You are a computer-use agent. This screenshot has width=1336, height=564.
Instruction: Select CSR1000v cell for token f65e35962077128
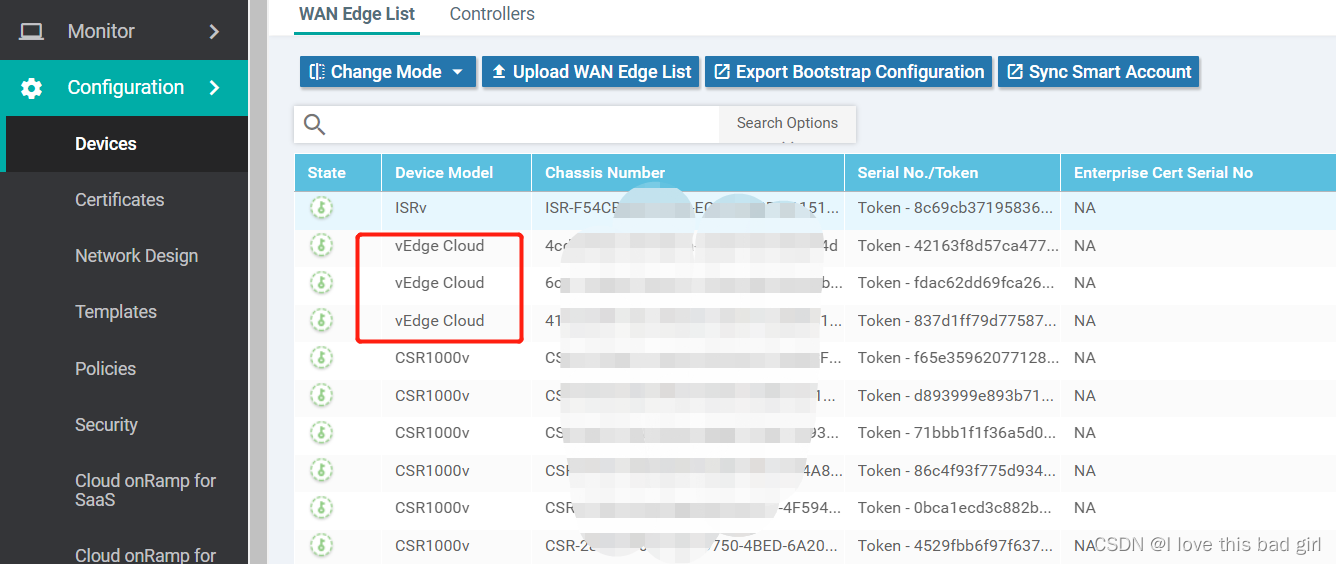pyautogui.click(x=432, y=358)
